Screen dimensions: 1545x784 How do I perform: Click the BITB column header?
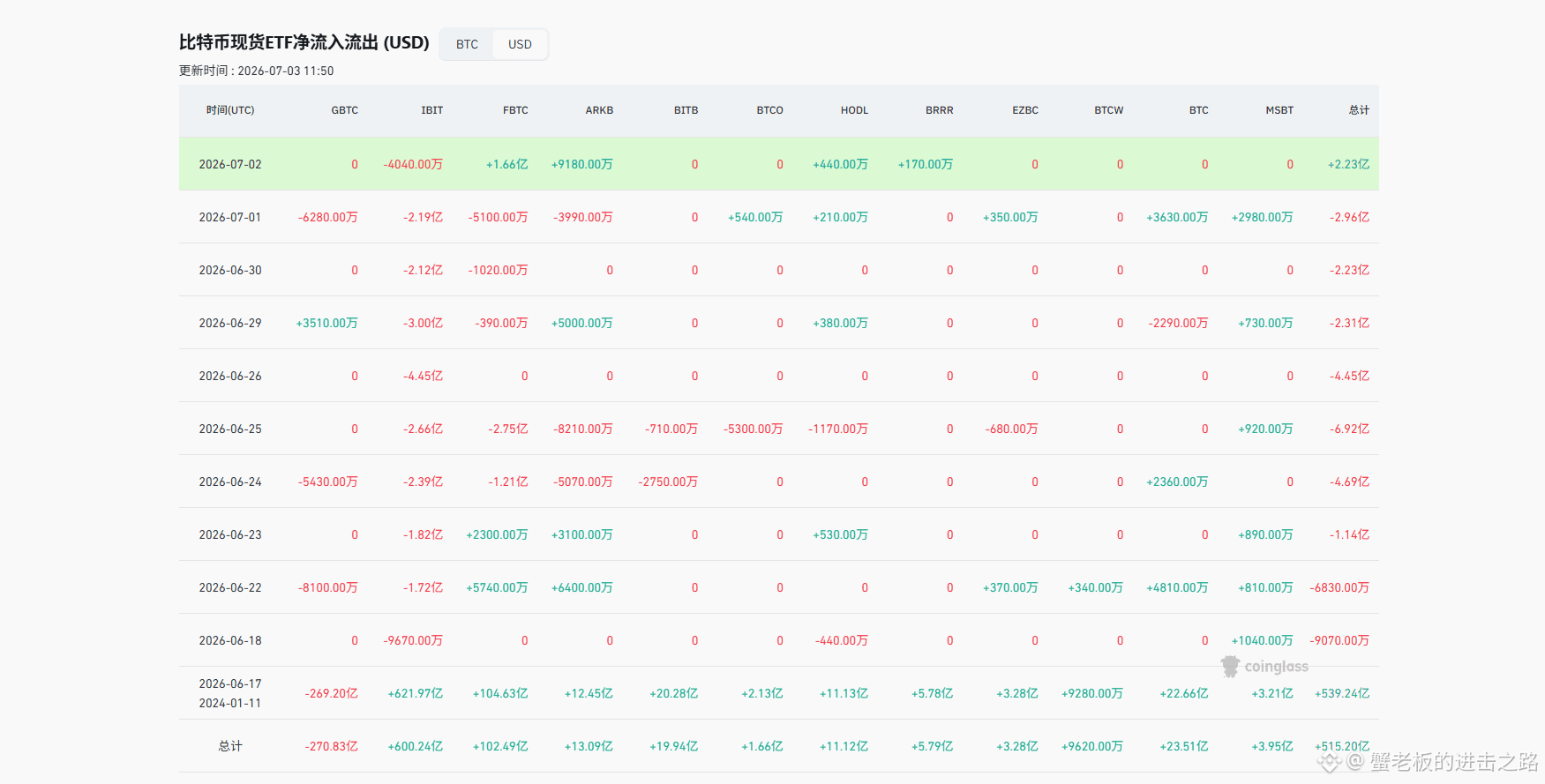click(x=686, y=110)
